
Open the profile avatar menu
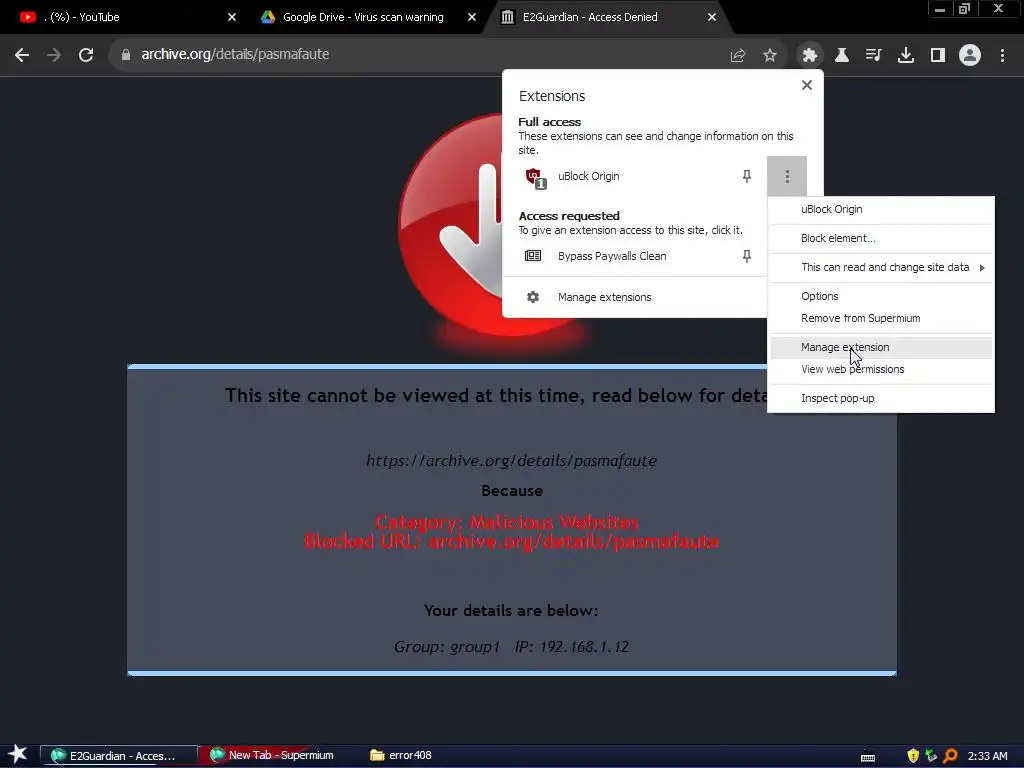(x=970, y=56)
